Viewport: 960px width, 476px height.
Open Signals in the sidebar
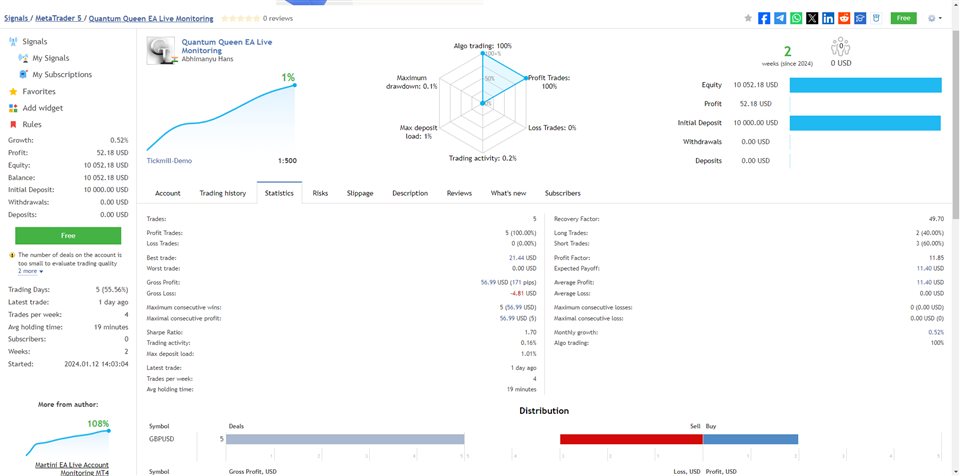point(35,42)
